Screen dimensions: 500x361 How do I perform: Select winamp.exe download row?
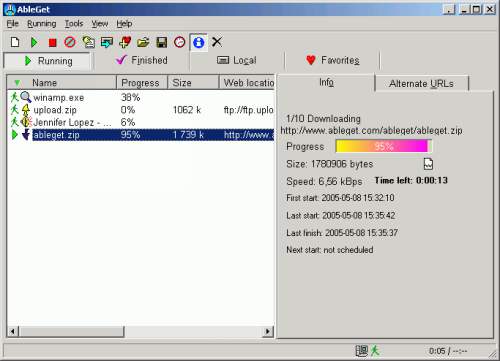(141, 97)
